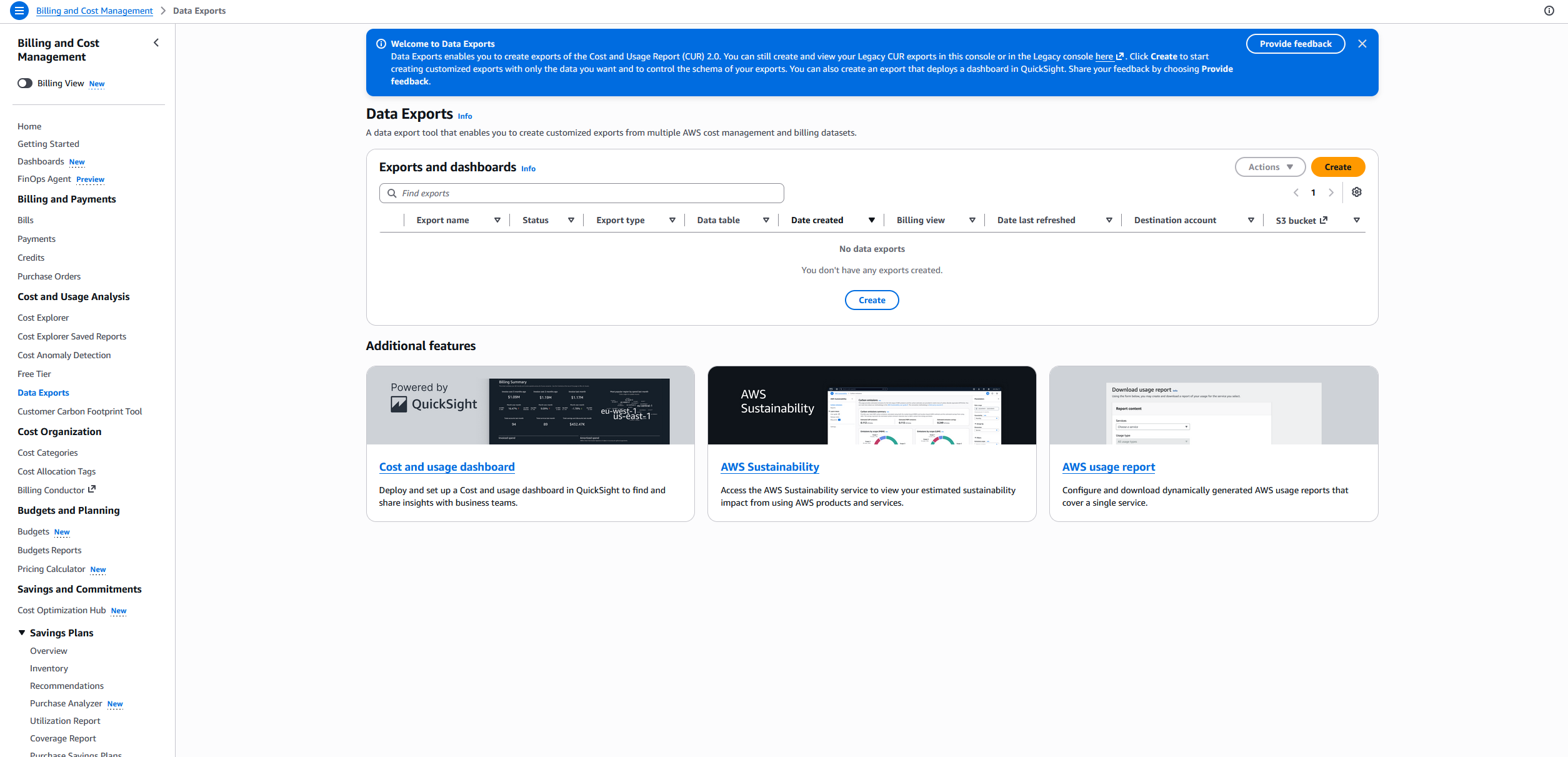Dismiss the Welcome to Data Exports banner
Screen dimensions: 1568x757
coord(1362,44)
